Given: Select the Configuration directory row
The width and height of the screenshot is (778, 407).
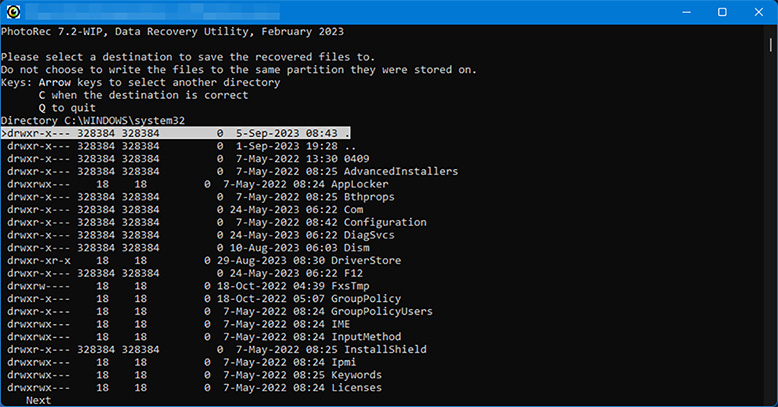Looking at the screenshot, I should pyautogui.click(x=217, y=222).
